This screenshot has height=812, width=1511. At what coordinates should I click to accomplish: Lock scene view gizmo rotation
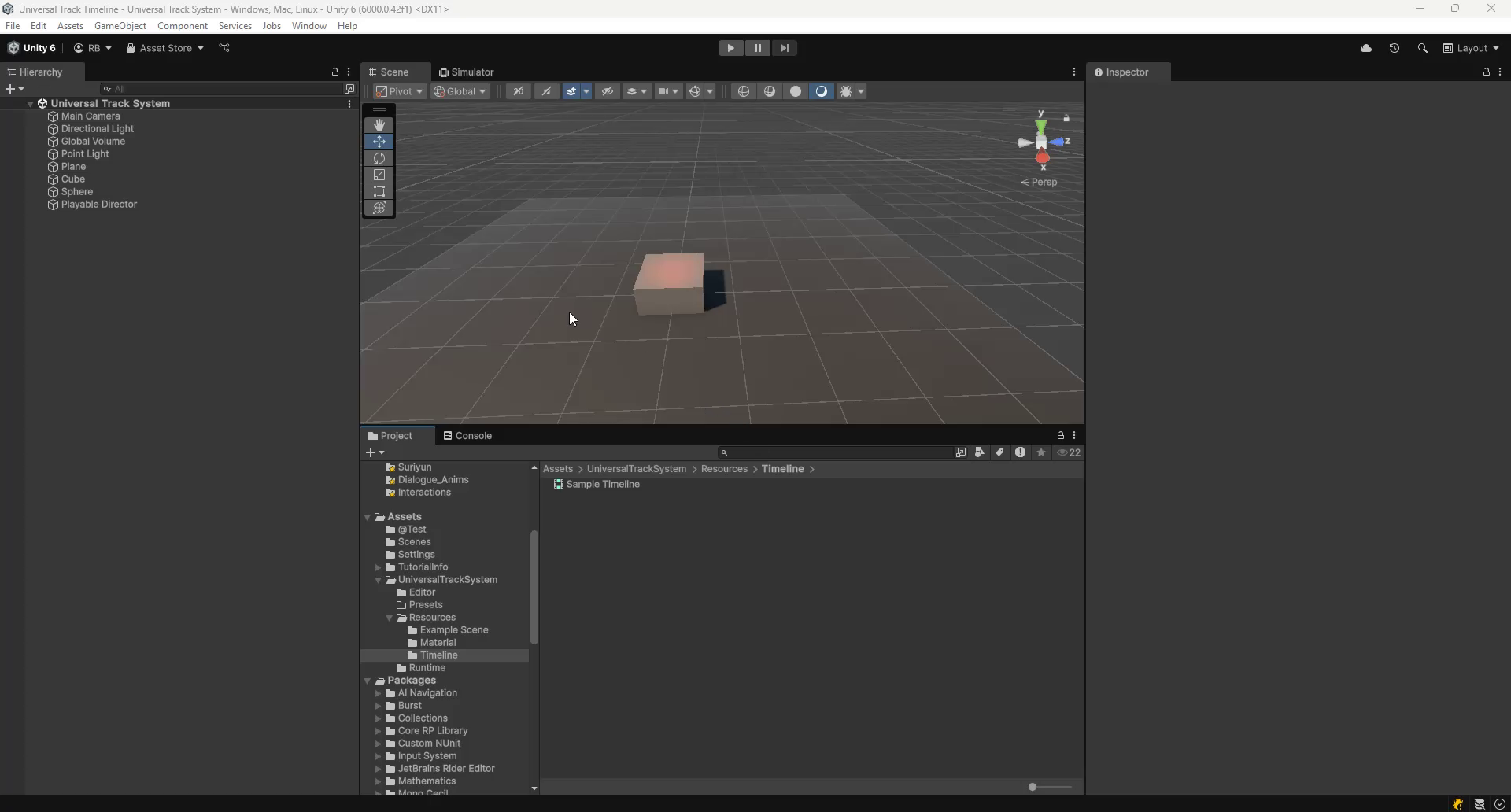coord(1066,119)
